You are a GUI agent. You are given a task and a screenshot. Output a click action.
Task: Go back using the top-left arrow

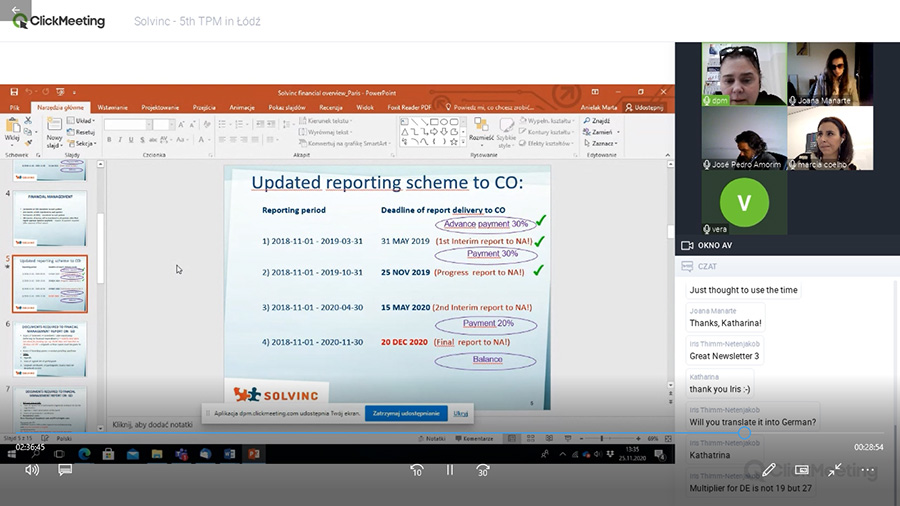click(x=15, y=10)
